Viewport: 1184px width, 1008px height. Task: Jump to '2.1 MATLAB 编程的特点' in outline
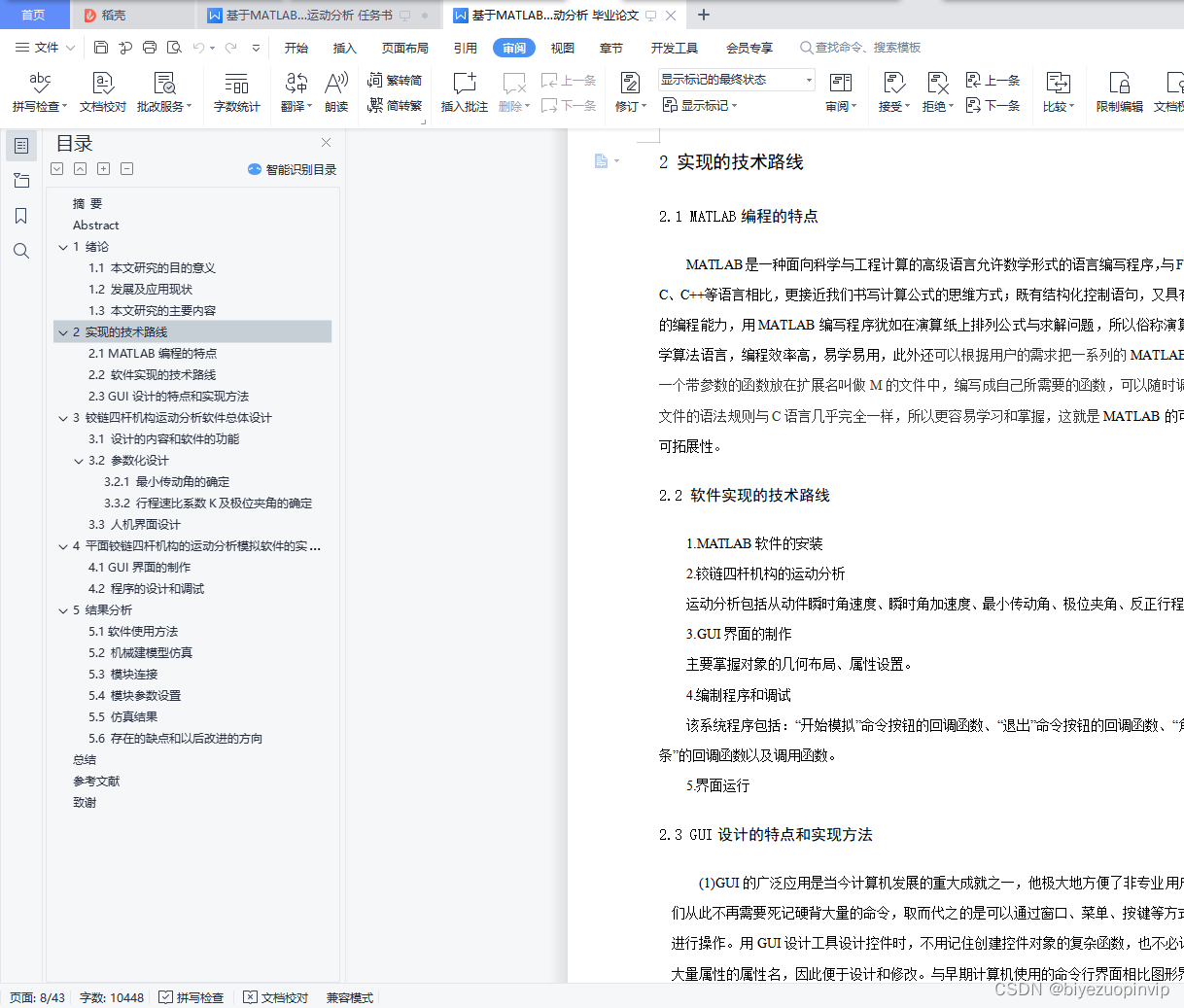coord(153,354)
